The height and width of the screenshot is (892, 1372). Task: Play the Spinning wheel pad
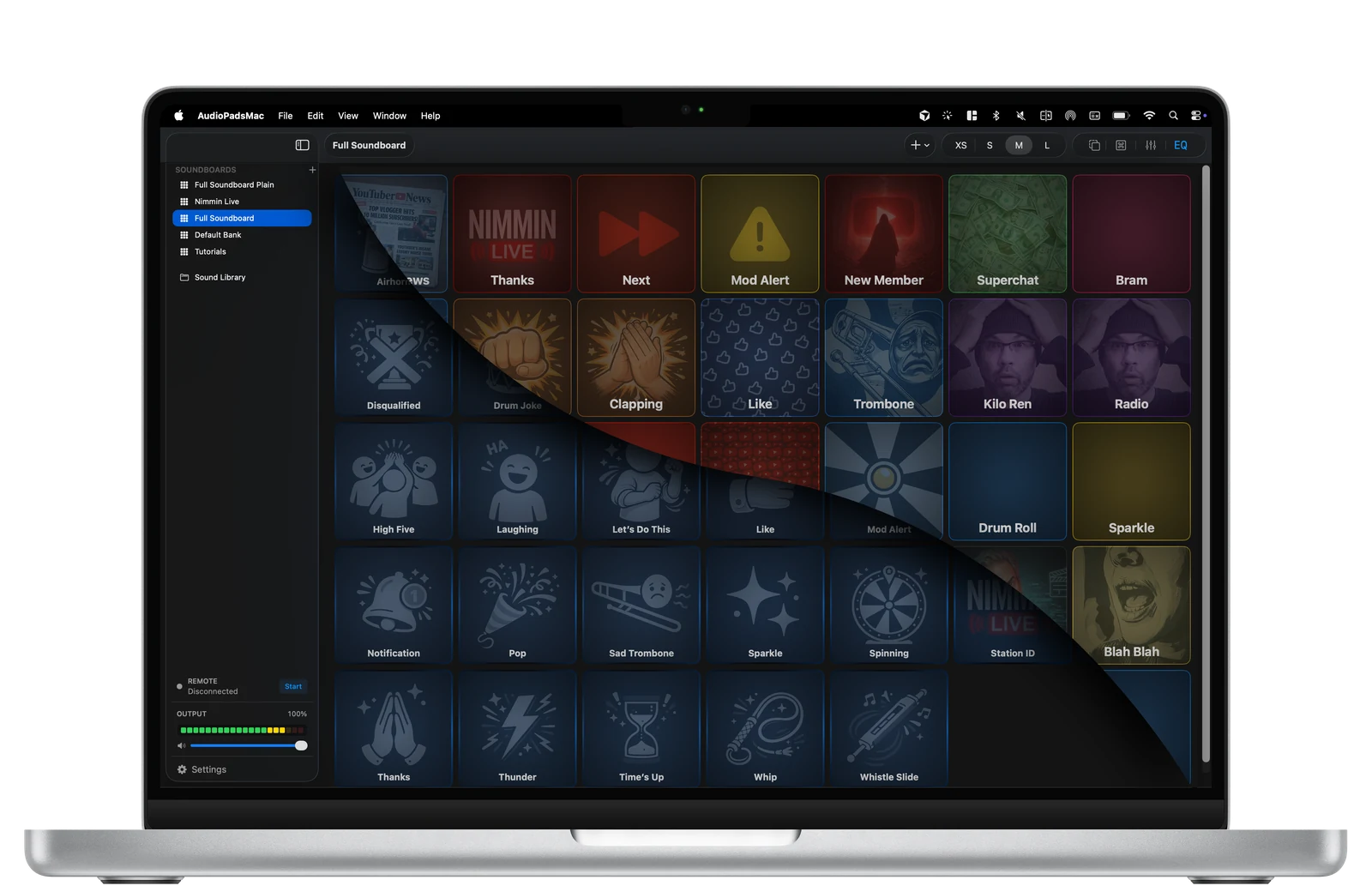point(888,606)
